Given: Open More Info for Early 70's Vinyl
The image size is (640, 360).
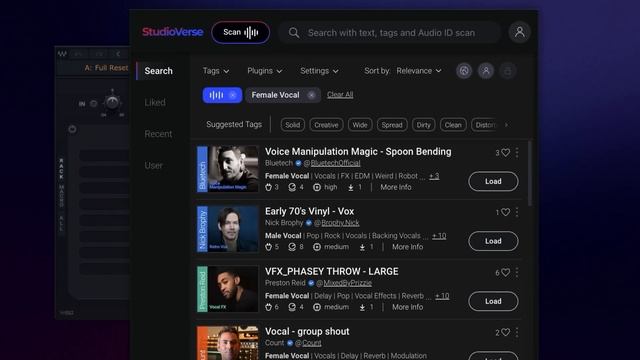Looking at the screenshot, I should pyautogui.click(x=407, y=247).
